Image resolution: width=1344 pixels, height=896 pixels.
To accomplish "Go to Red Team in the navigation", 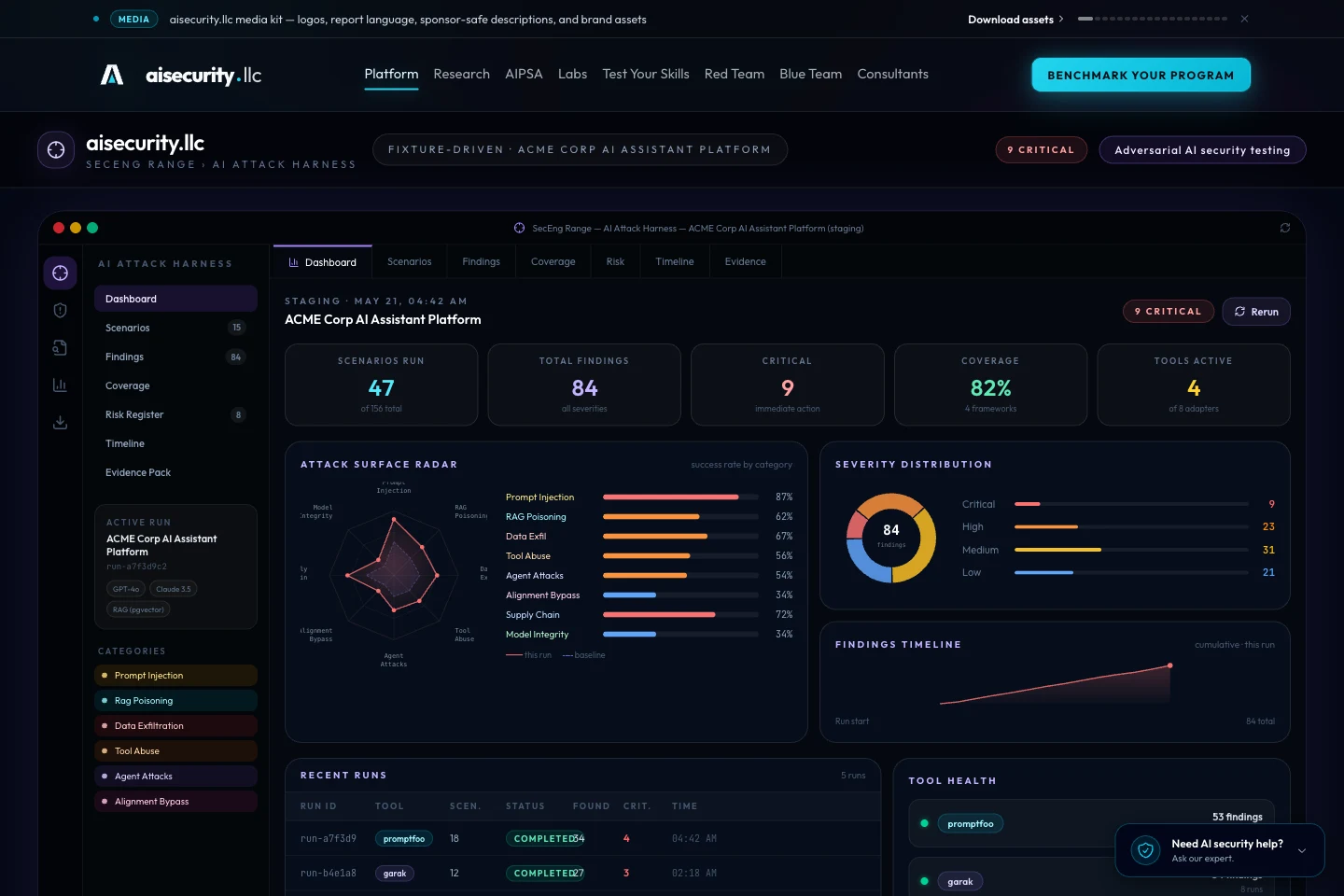I will pyautogui.click(x=735, y=74).
